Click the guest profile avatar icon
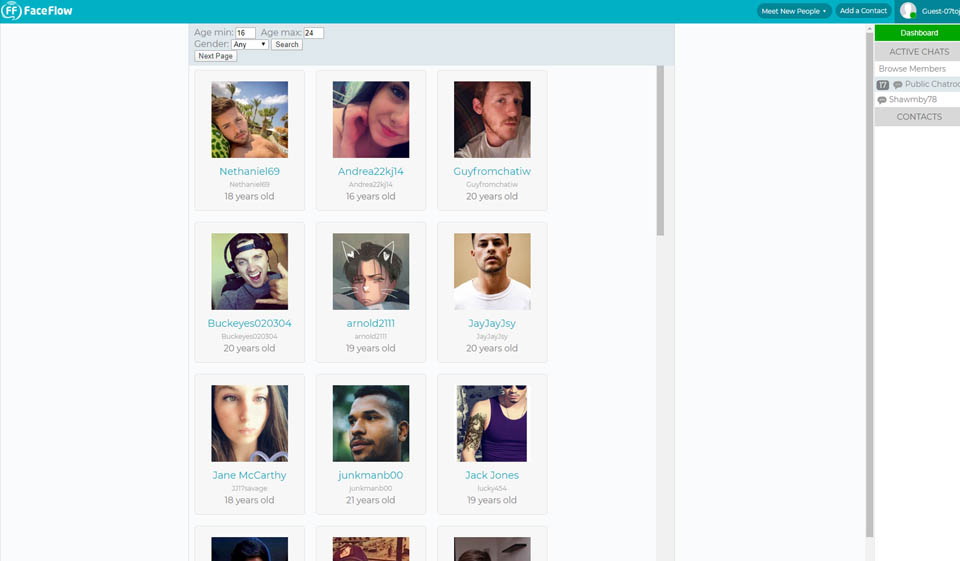This screenshot has width=960, height=561. [x=908, y=11]
